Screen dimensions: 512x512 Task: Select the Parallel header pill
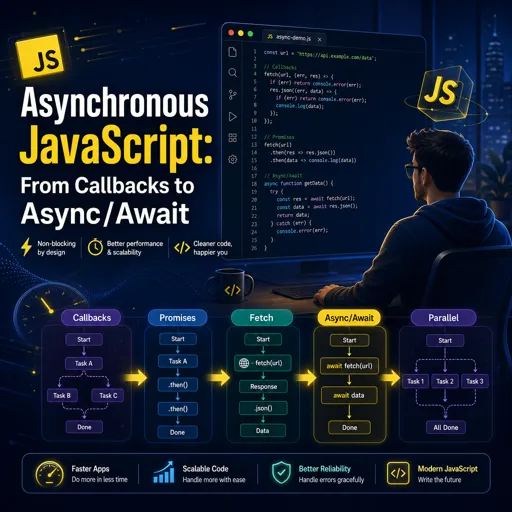click(x=444, y=318)
